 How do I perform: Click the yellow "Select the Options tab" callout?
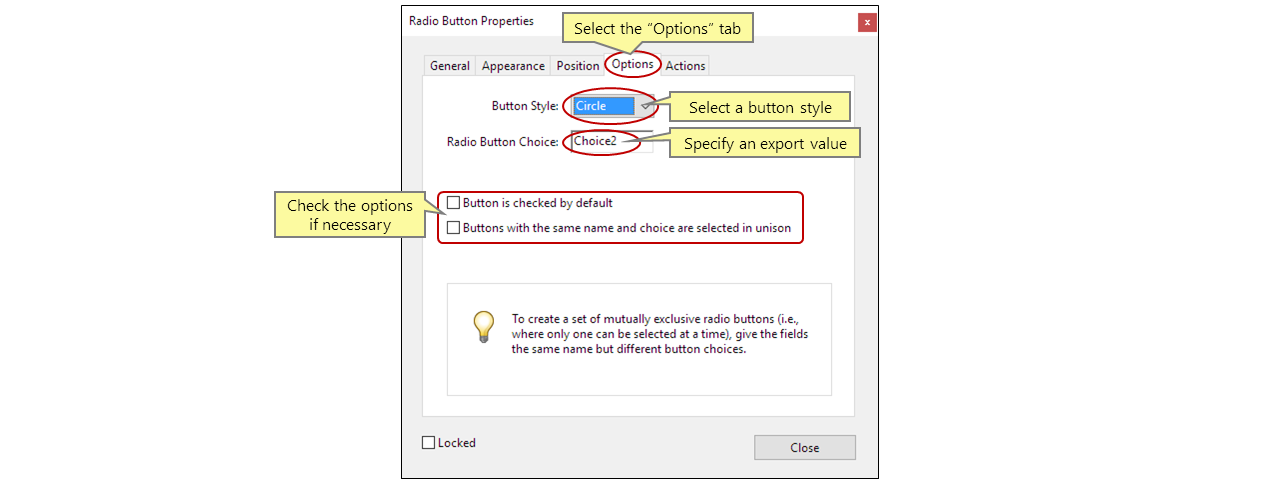point(657,29)
